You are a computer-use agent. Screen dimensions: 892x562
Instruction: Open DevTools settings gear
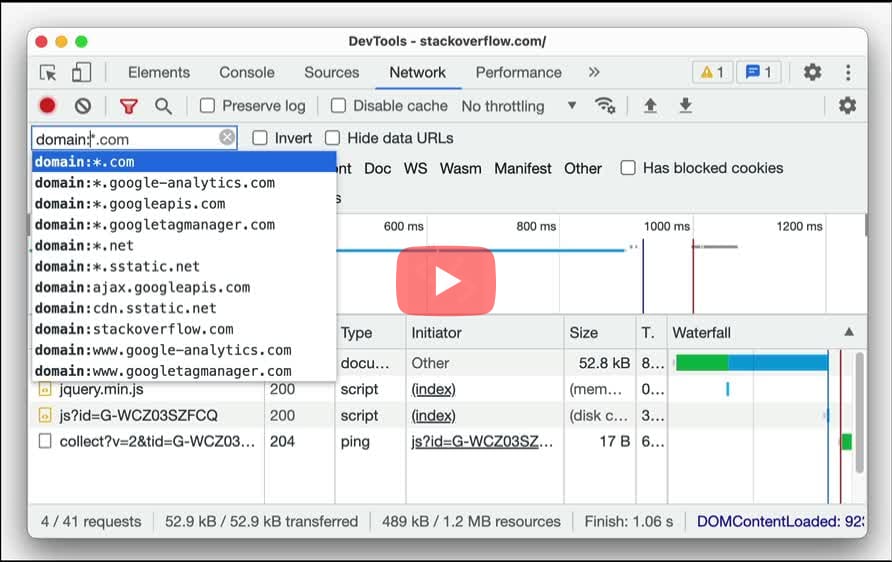point(812,72)
